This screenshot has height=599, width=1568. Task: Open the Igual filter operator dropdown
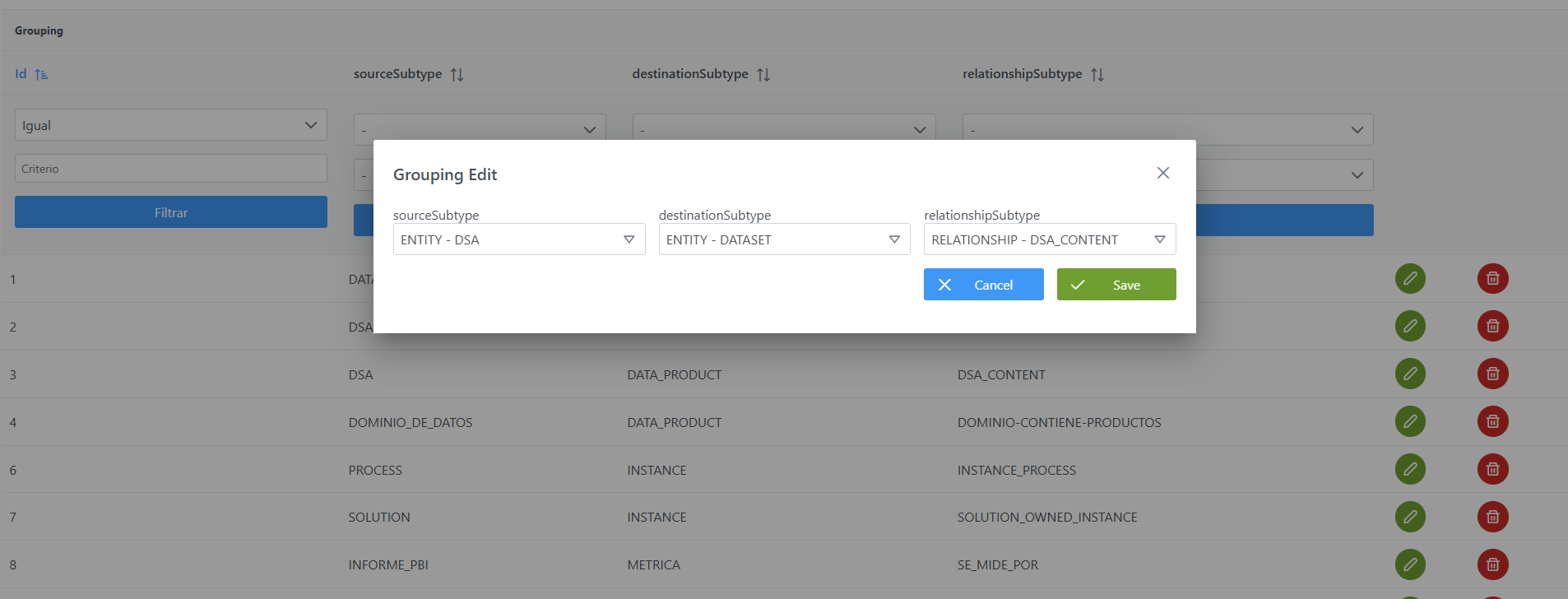pyautogui.click(x=170, y=125)
